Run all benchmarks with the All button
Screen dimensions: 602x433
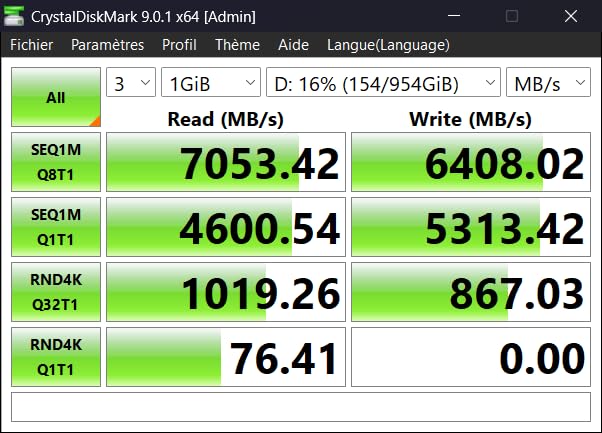[x=56, y=97]
